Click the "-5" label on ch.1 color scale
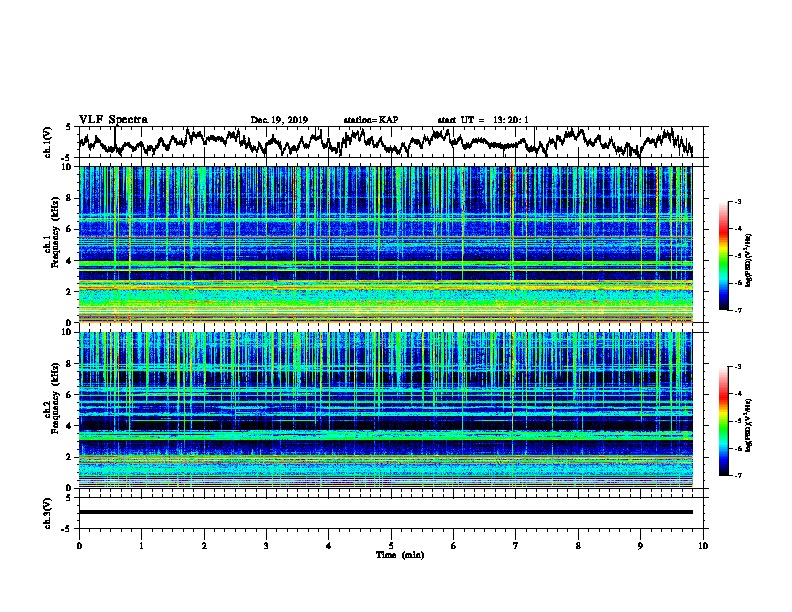Image resolution: width=792 pixels, height=612 pixels. coord(737,256)
